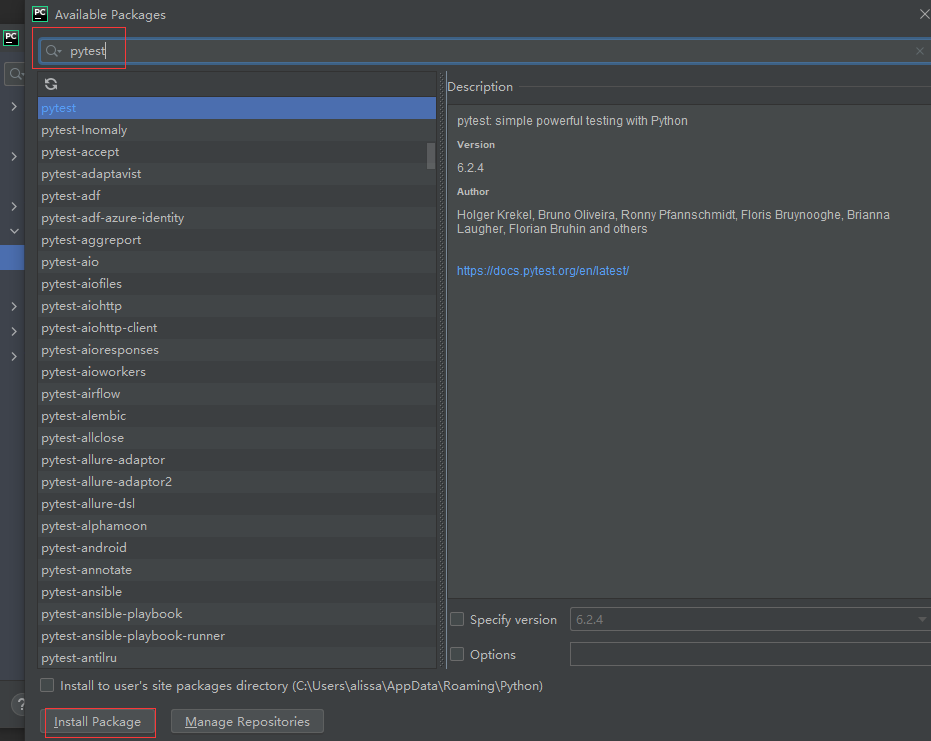Open the version dropdown showing 6.2.4
This screenshot has width=931, height=741.
pos(919,619)
